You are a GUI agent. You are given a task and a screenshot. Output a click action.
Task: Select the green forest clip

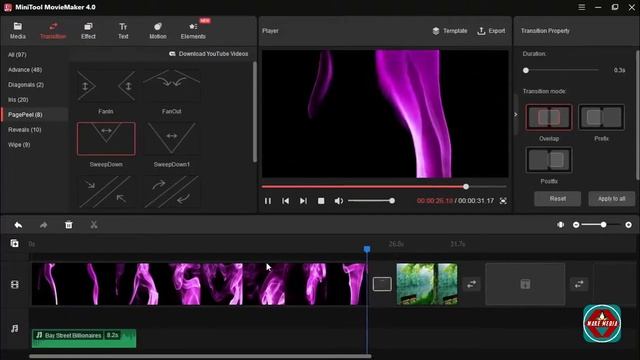tap(427, 284)
